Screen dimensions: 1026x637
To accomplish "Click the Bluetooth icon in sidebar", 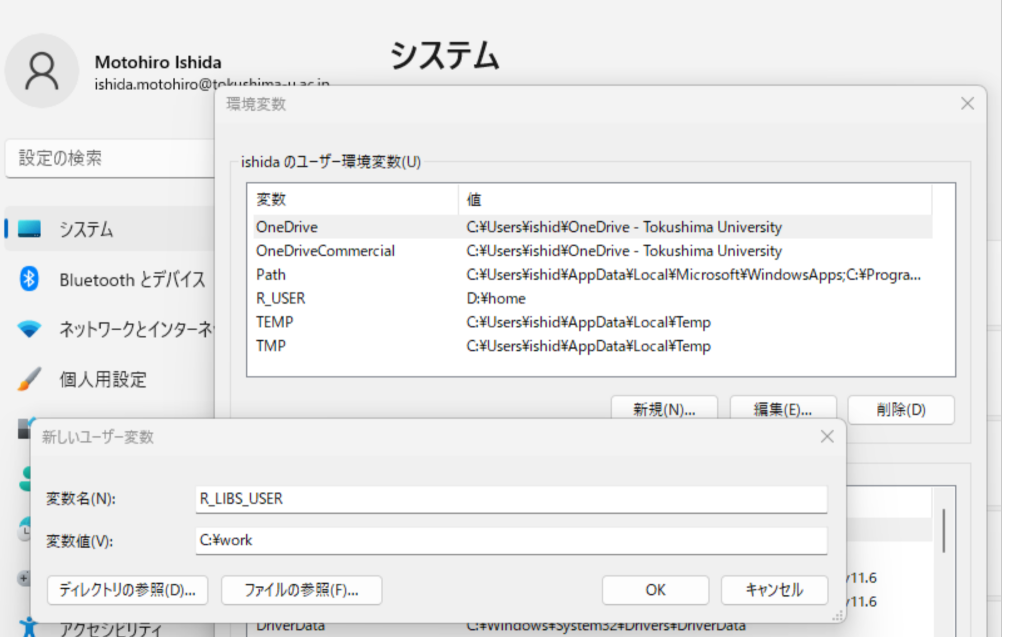I will pyautogui.click(x=29, y=279).
